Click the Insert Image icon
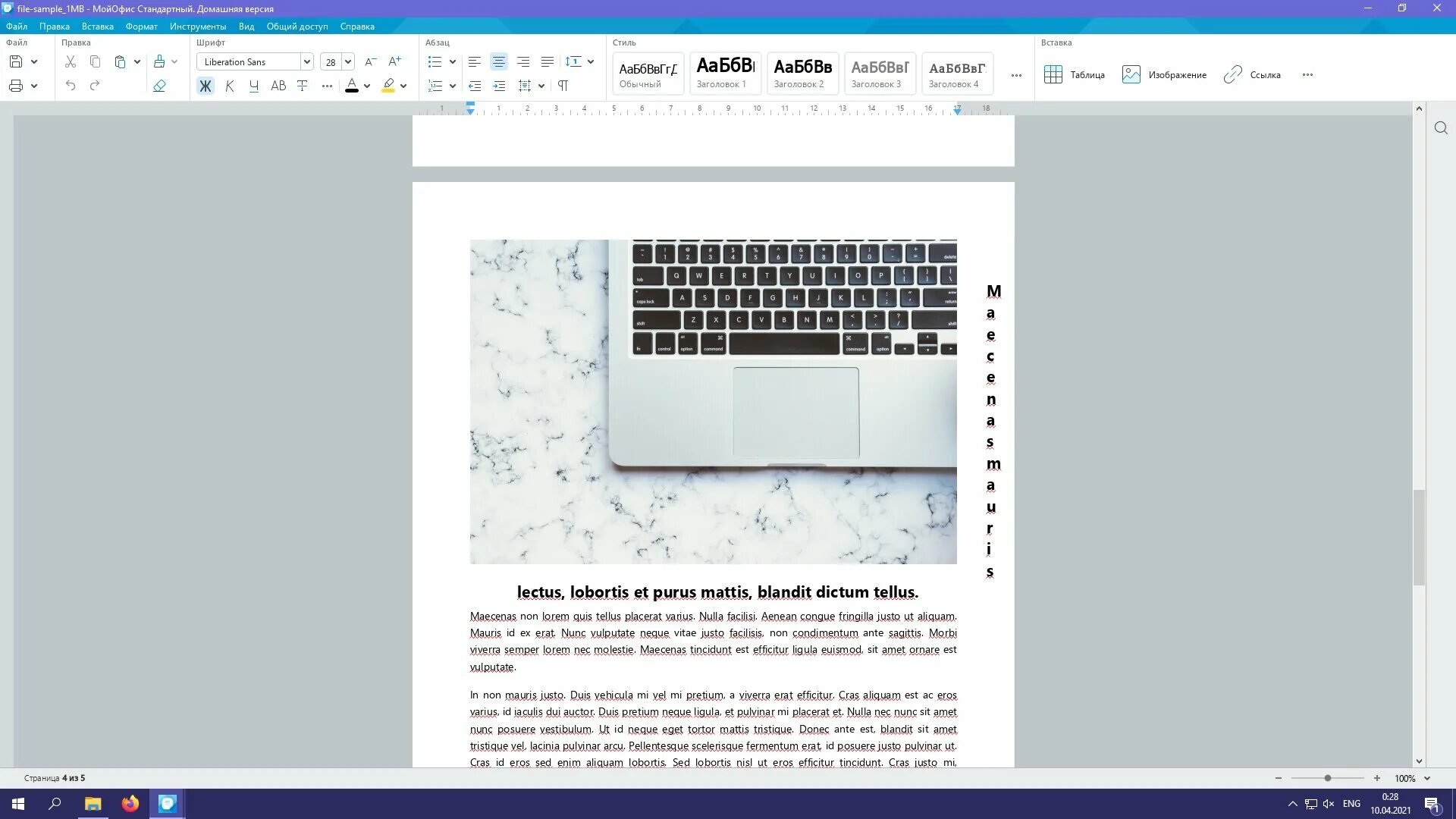 coord(1130,74)
